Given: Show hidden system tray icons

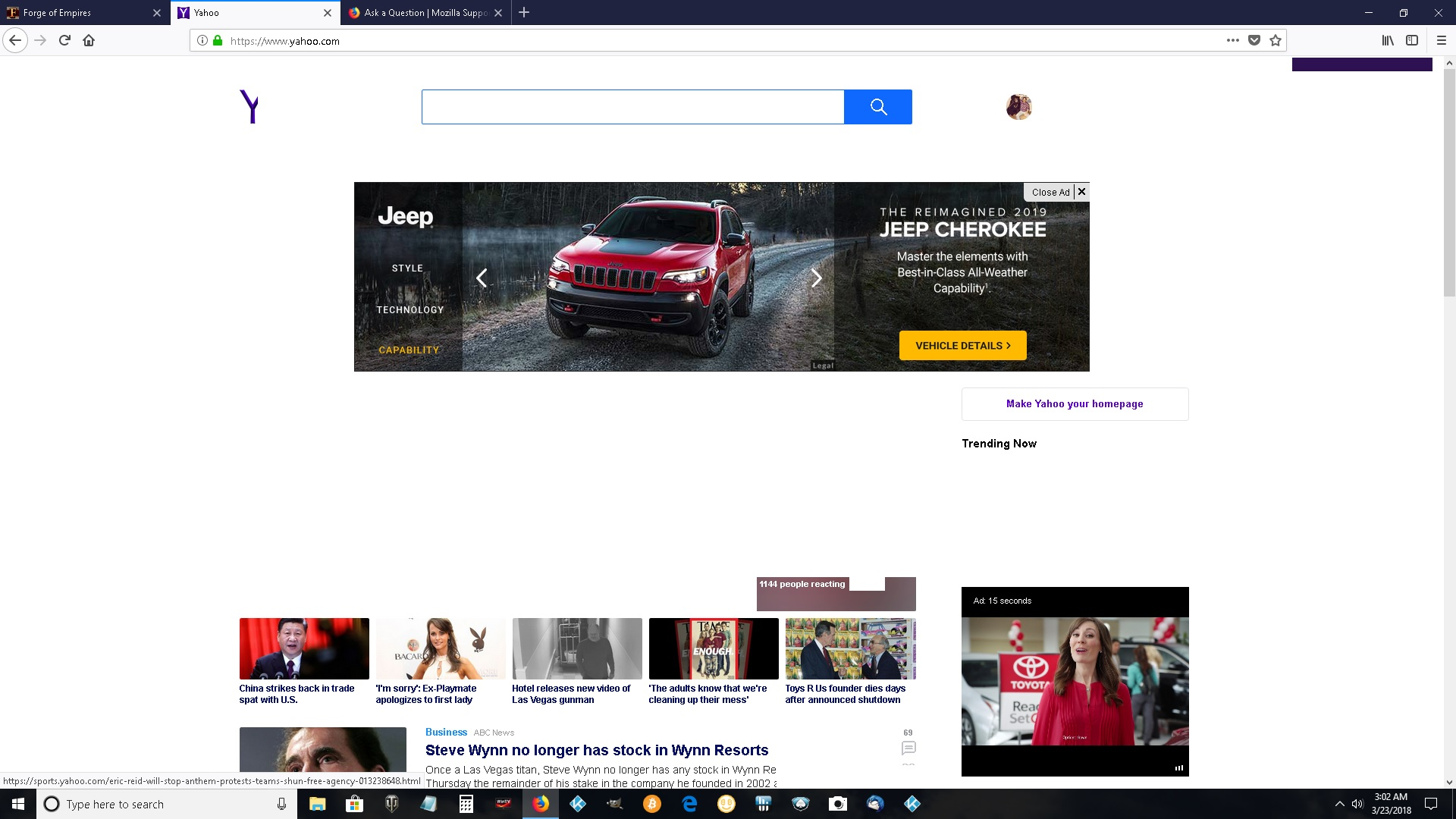Looking at the screenshot, I should tap(1340, 804).
